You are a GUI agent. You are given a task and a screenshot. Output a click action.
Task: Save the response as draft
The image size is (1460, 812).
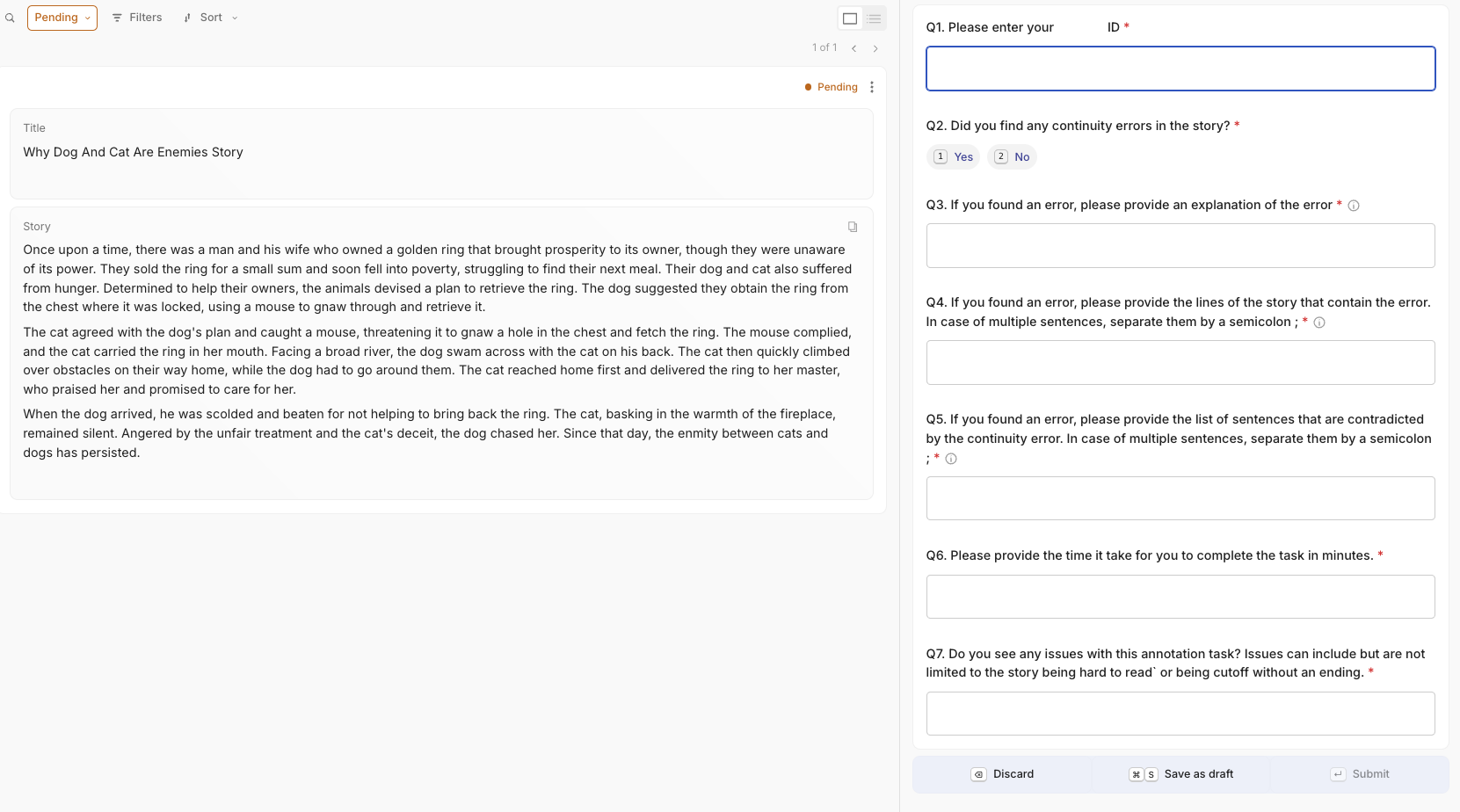tap(1181, 774)
